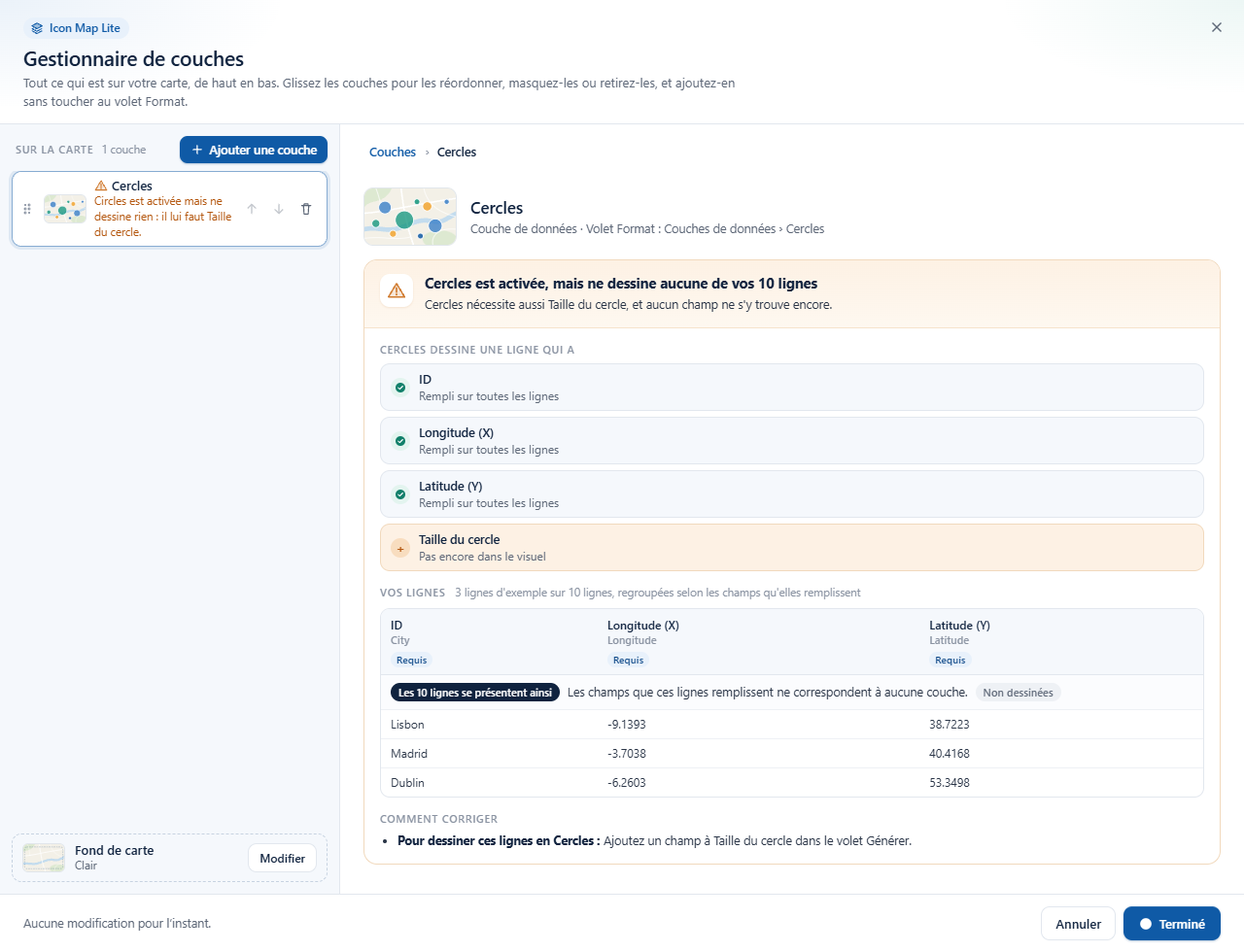Click the green check icon beside ID
Image resolution: width=1244 pixels, height=952 pixels.
400,388
